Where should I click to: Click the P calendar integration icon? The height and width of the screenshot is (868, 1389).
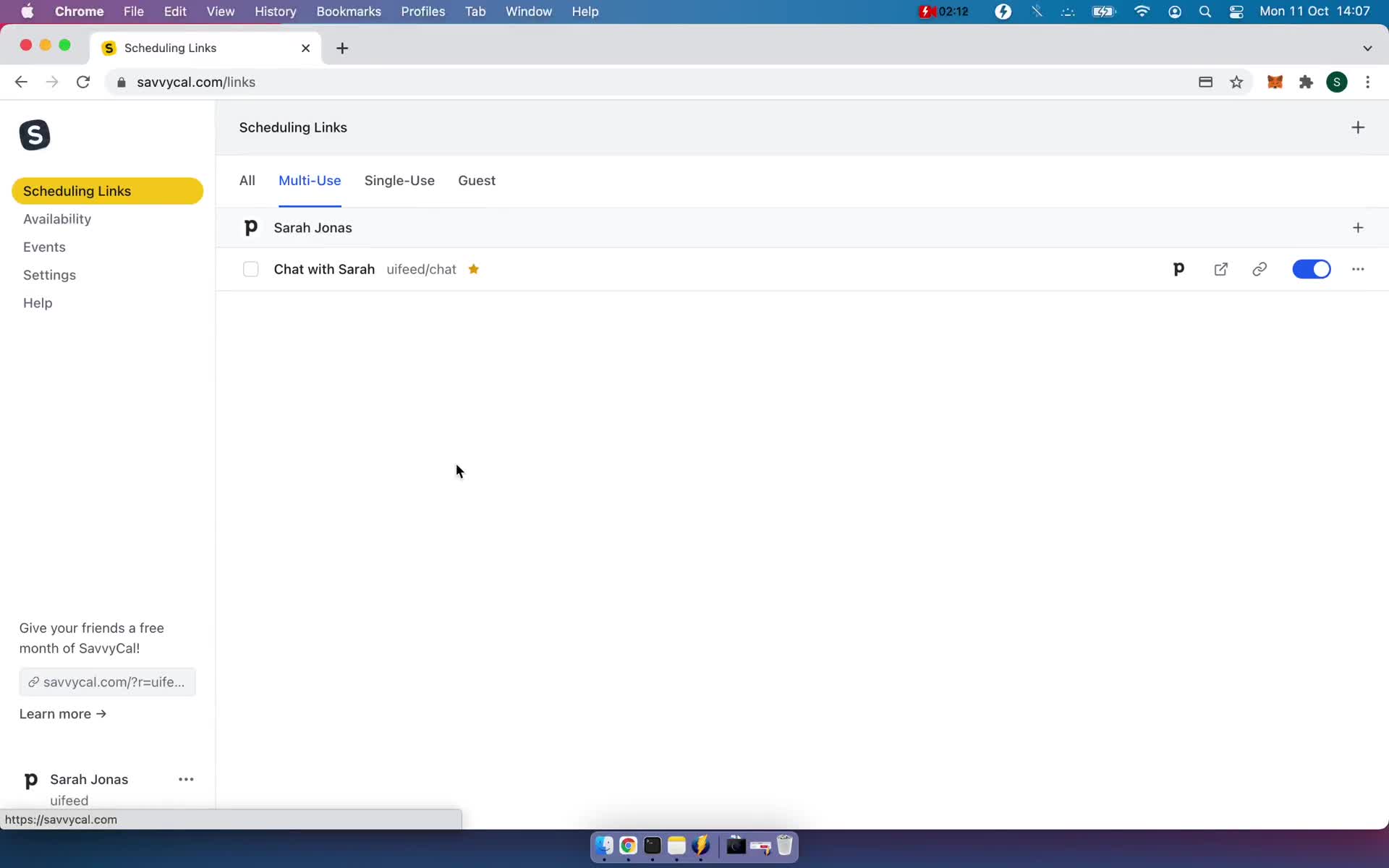coord(1178,269)
